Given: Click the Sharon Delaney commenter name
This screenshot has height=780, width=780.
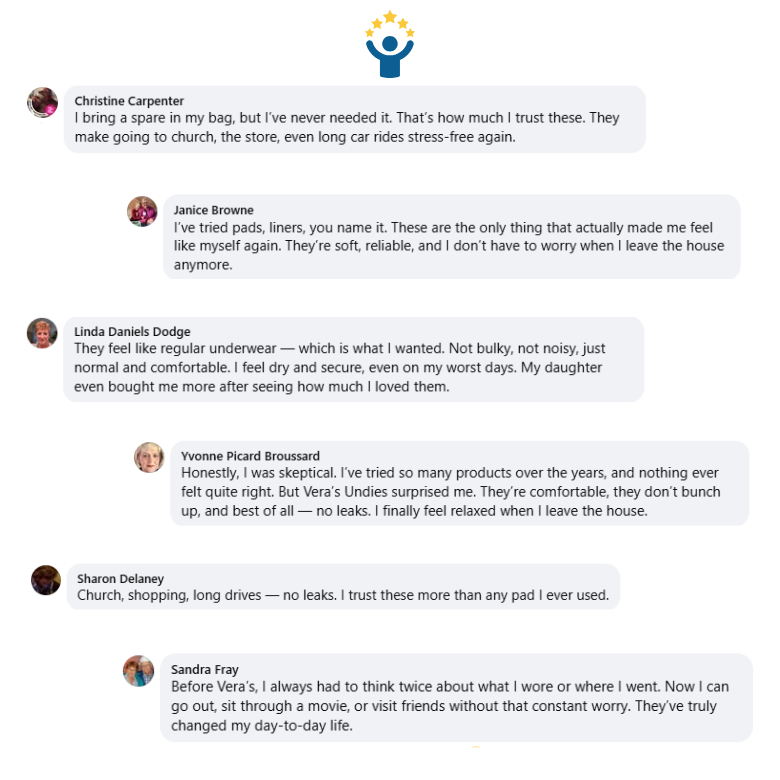Looking at the screenshot, I should pos(120,579).
